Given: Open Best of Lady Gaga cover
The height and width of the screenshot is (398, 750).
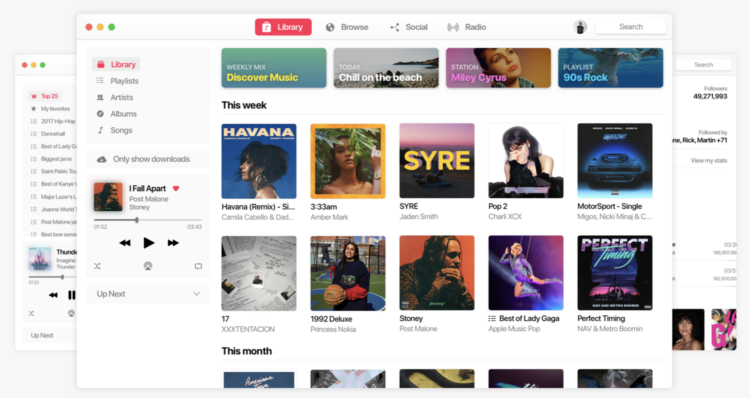Looking at the screenshot, I should pos(526,273).
